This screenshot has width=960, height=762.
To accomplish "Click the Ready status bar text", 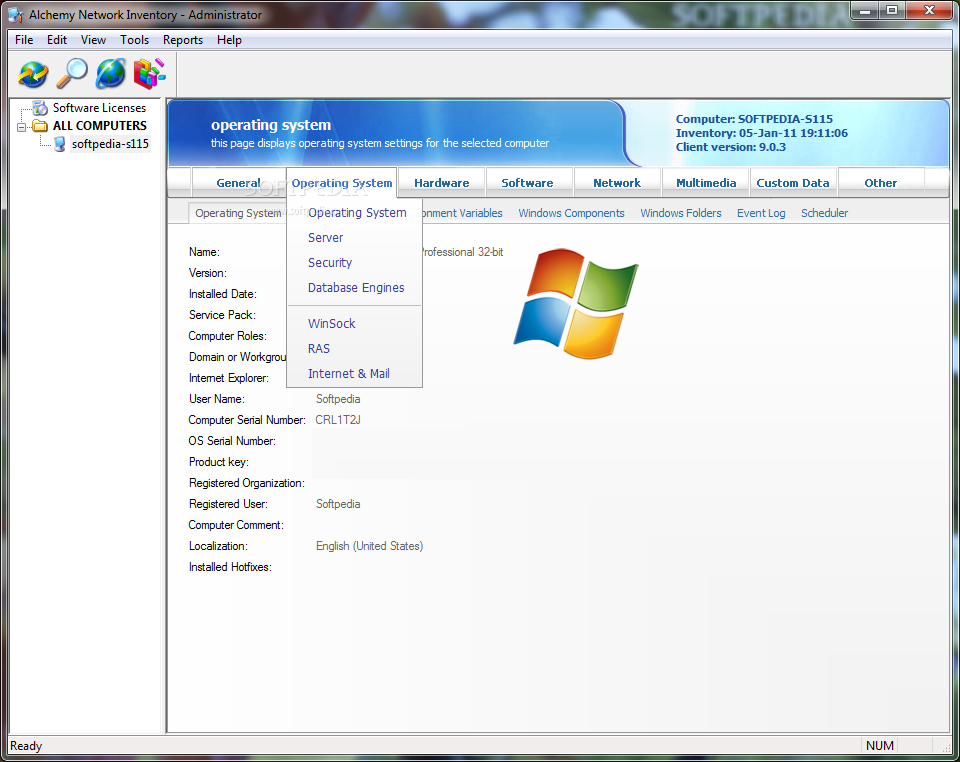I will coord(26,746).
